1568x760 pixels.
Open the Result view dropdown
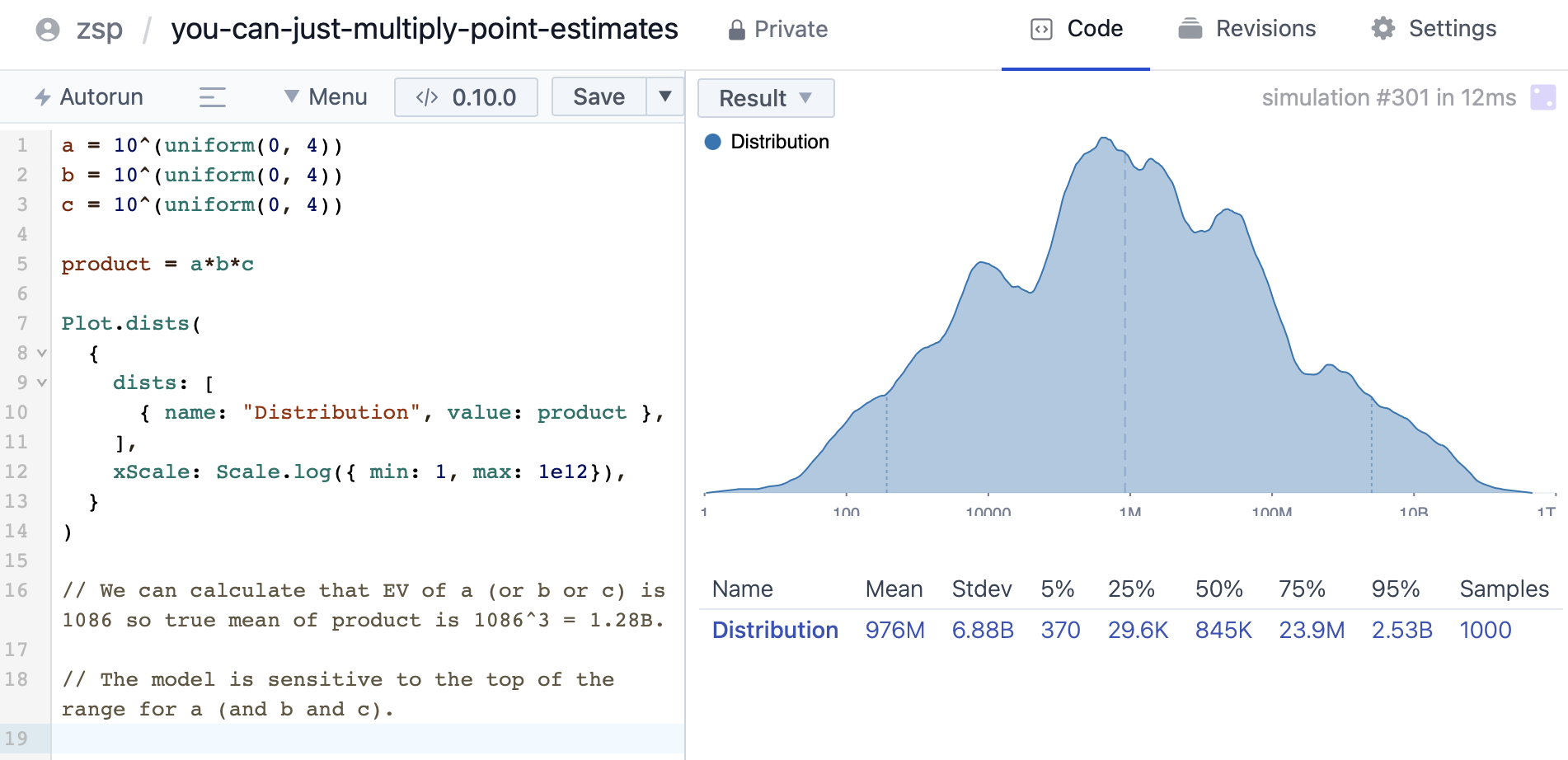point(765,98)
